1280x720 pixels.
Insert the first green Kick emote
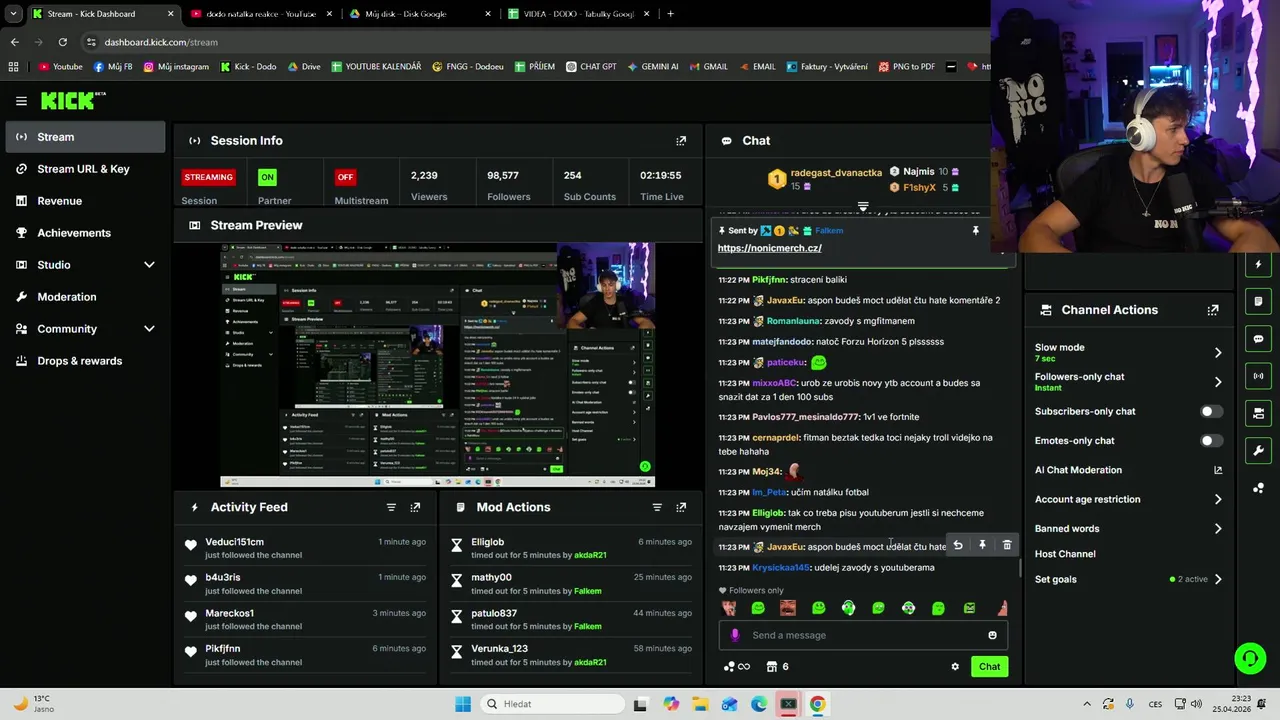[x=758, y=608]
